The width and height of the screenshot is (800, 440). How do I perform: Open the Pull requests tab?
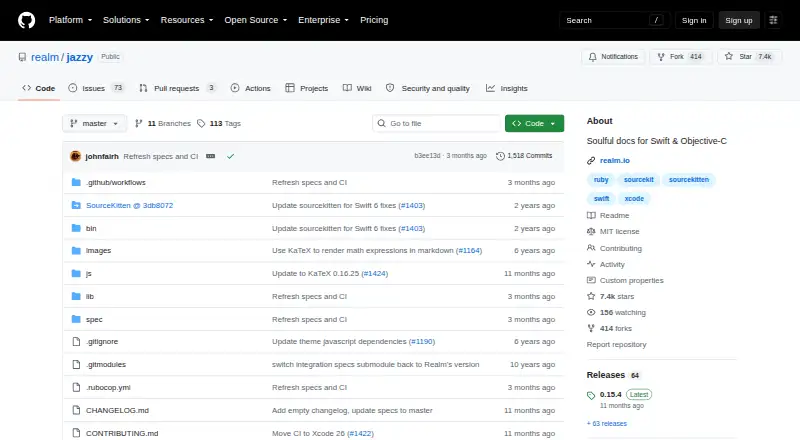pyautogui.click(x=177, y=88)
